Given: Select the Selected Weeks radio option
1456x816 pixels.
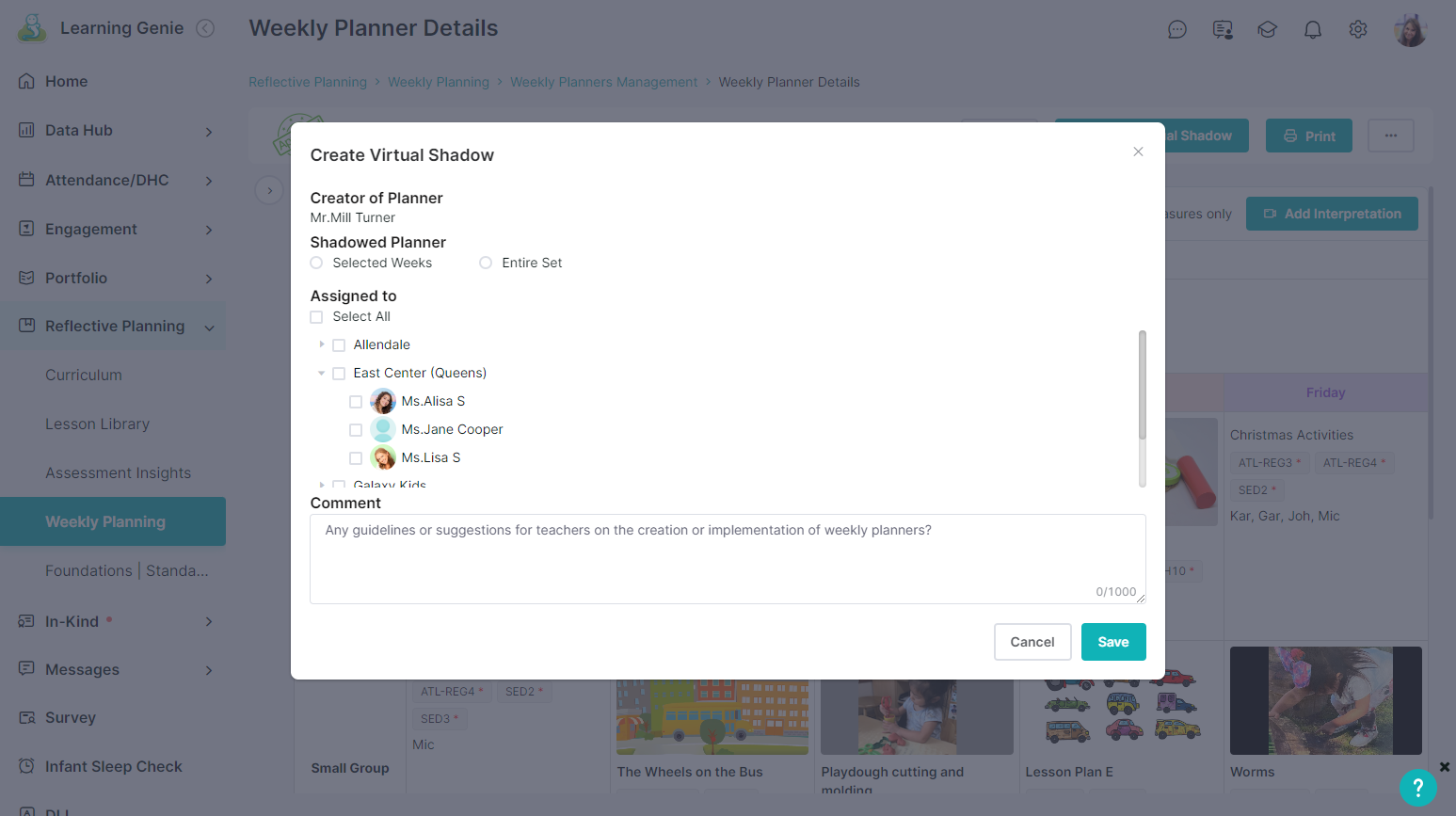Looking at the screenshot, I should pyautogui.click(x=316, y=263).
